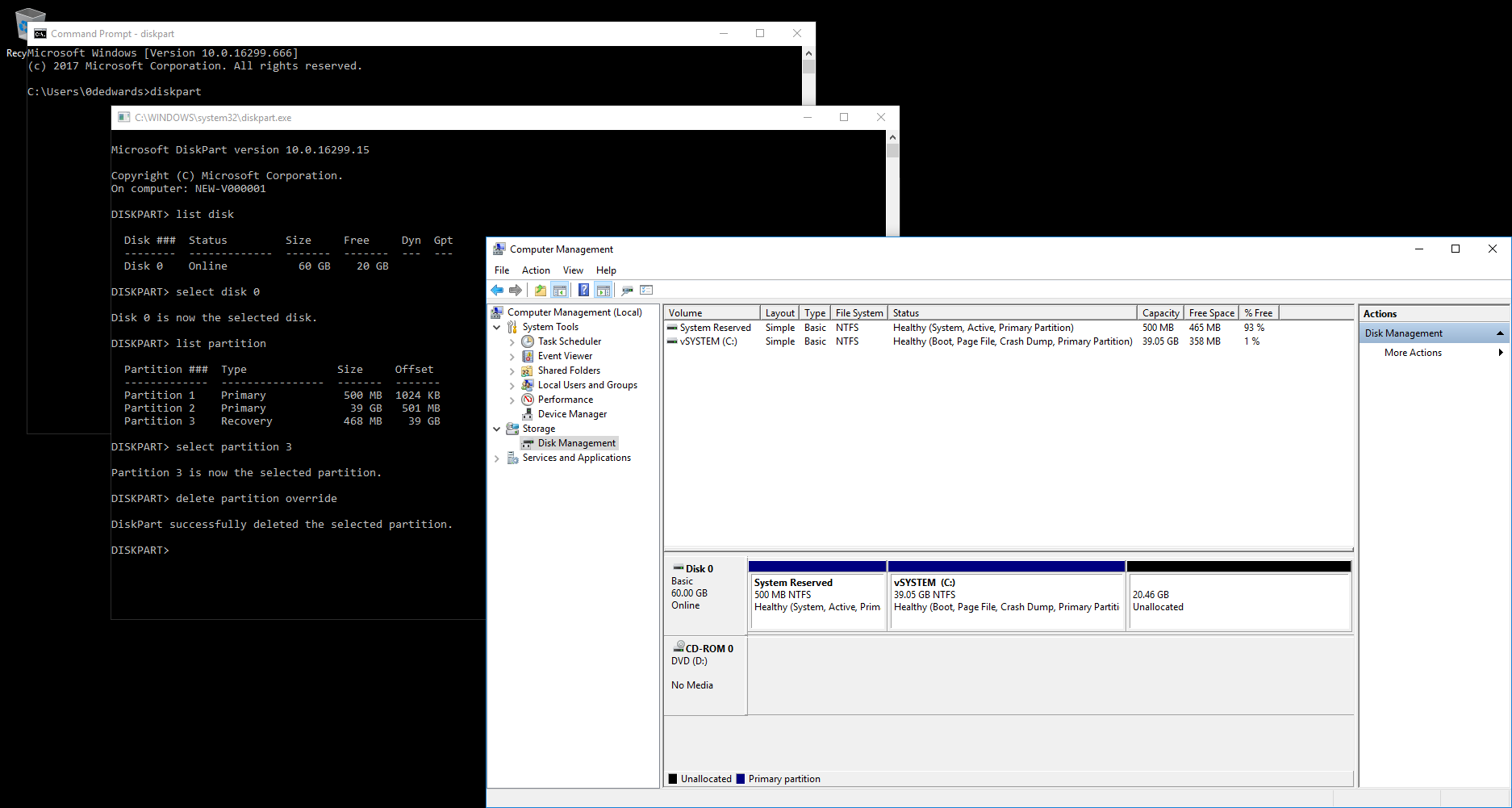Collapse the System Tools tree node
This screenshot has width=1512, height=808.
497,327
